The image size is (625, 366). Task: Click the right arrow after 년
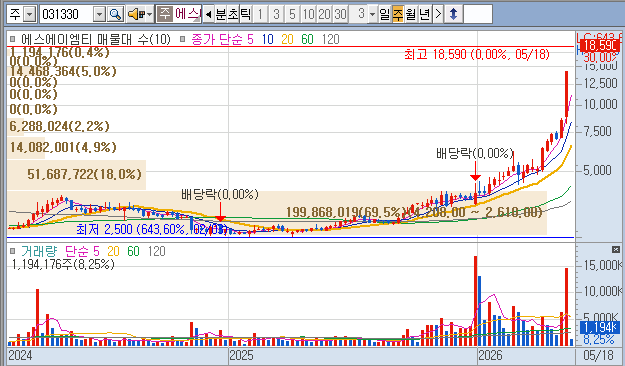pos(438,14)
